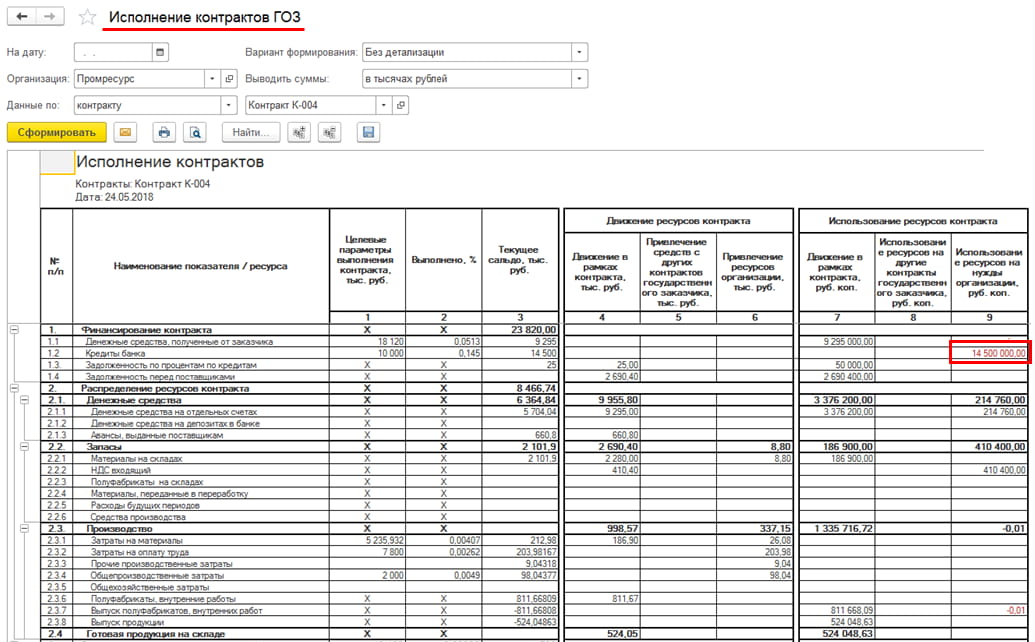Collapse group 2 Распределение ресурсов контракта
The height and width of the screenshot is (642, 1035).
point(15,389)
